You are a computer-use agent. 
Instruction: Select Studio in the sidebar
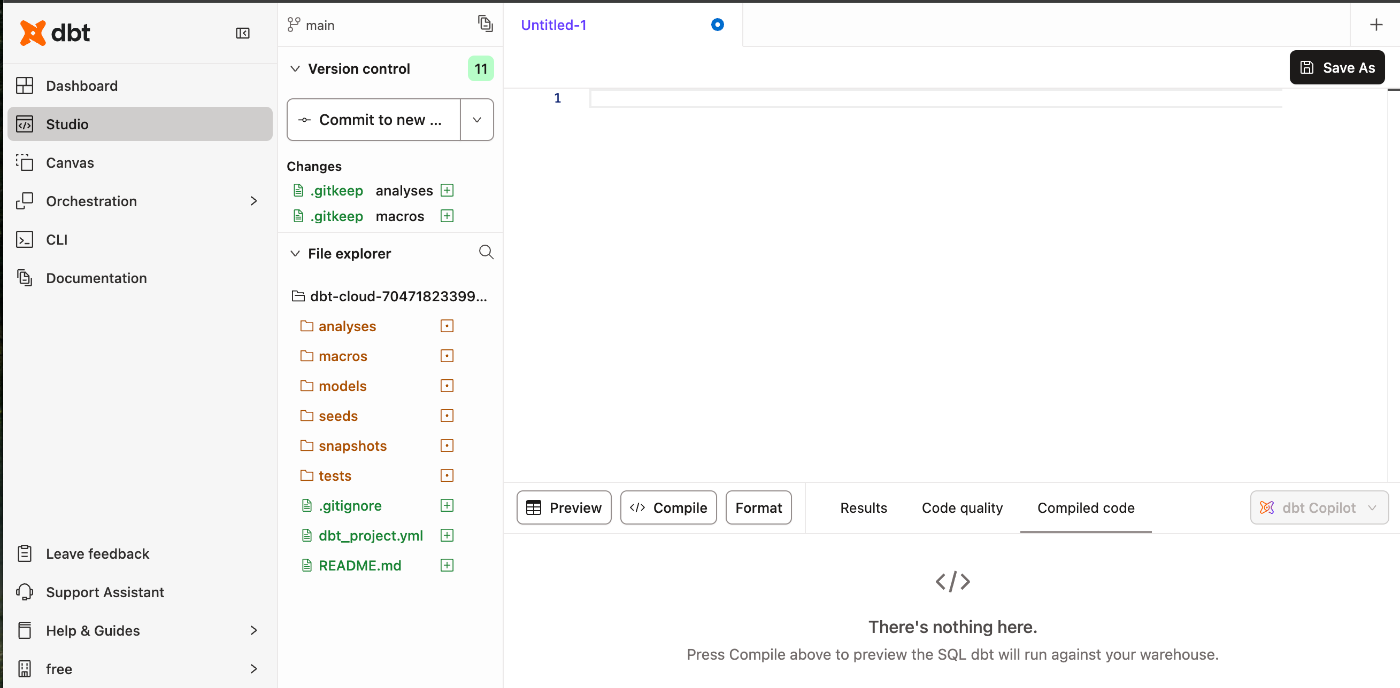pyautogui.click(x=140, y=124)
